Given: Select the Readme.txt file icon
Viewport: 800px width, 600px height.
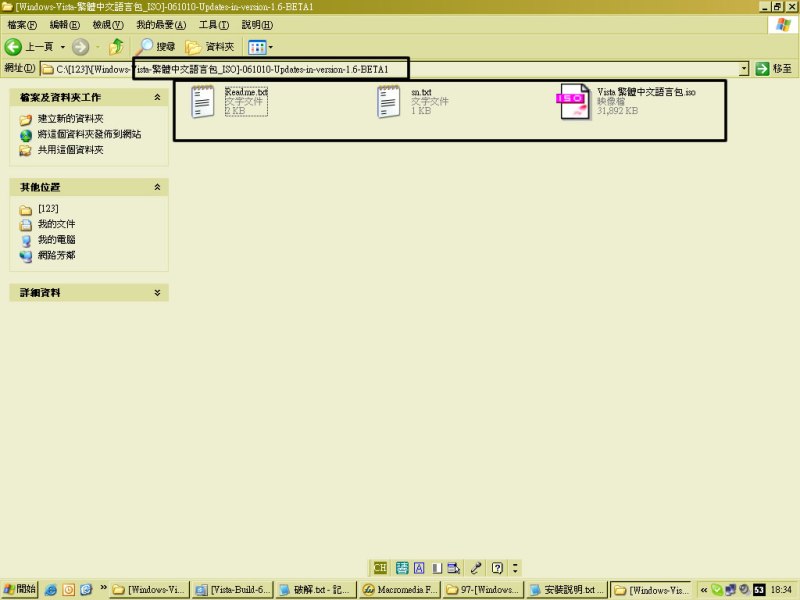Looking at the screenshot, I should (x=203, y=102).
